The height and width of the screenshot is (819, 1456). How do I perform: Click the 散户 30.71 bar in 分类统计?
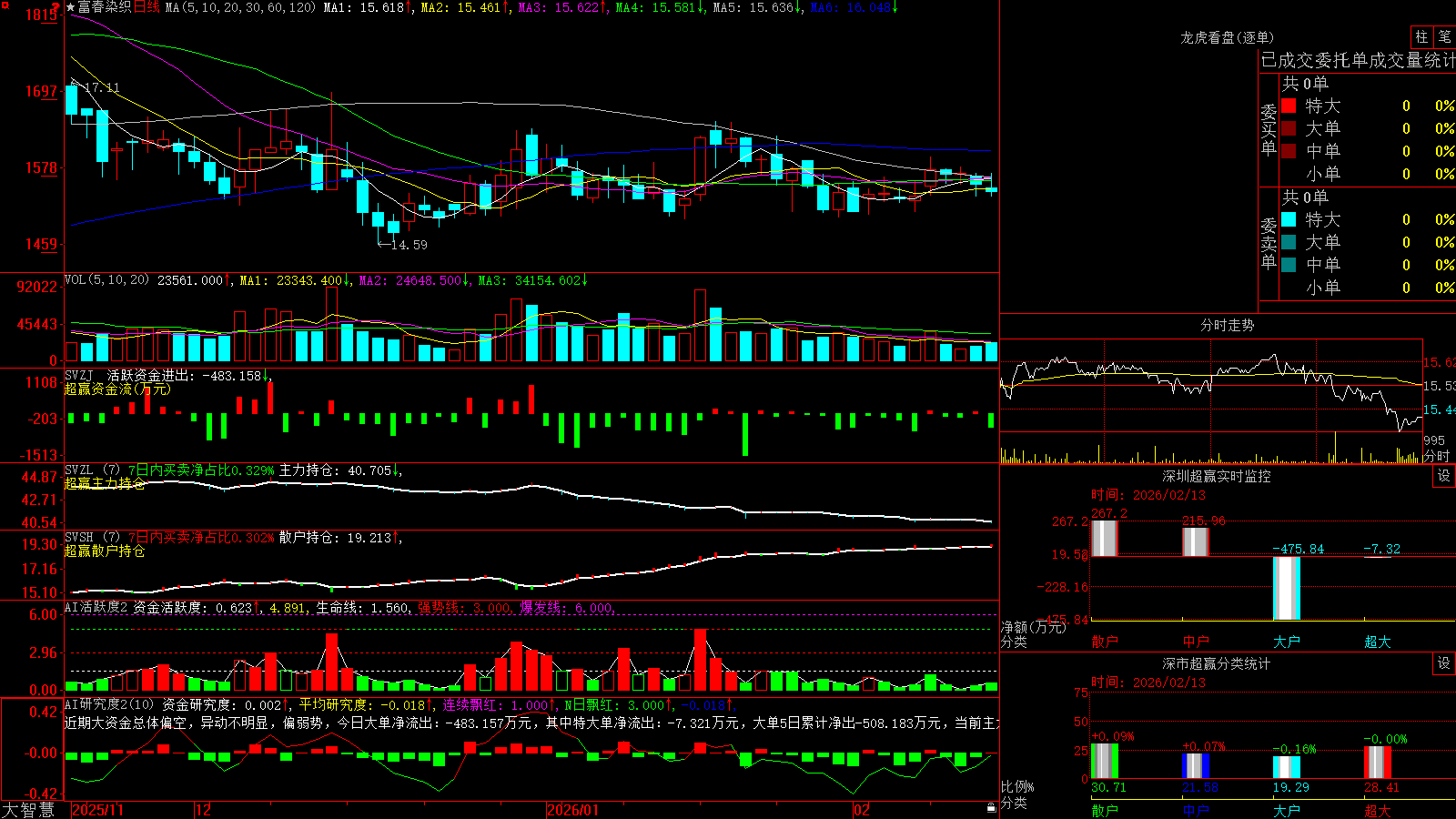point(1105,761)
